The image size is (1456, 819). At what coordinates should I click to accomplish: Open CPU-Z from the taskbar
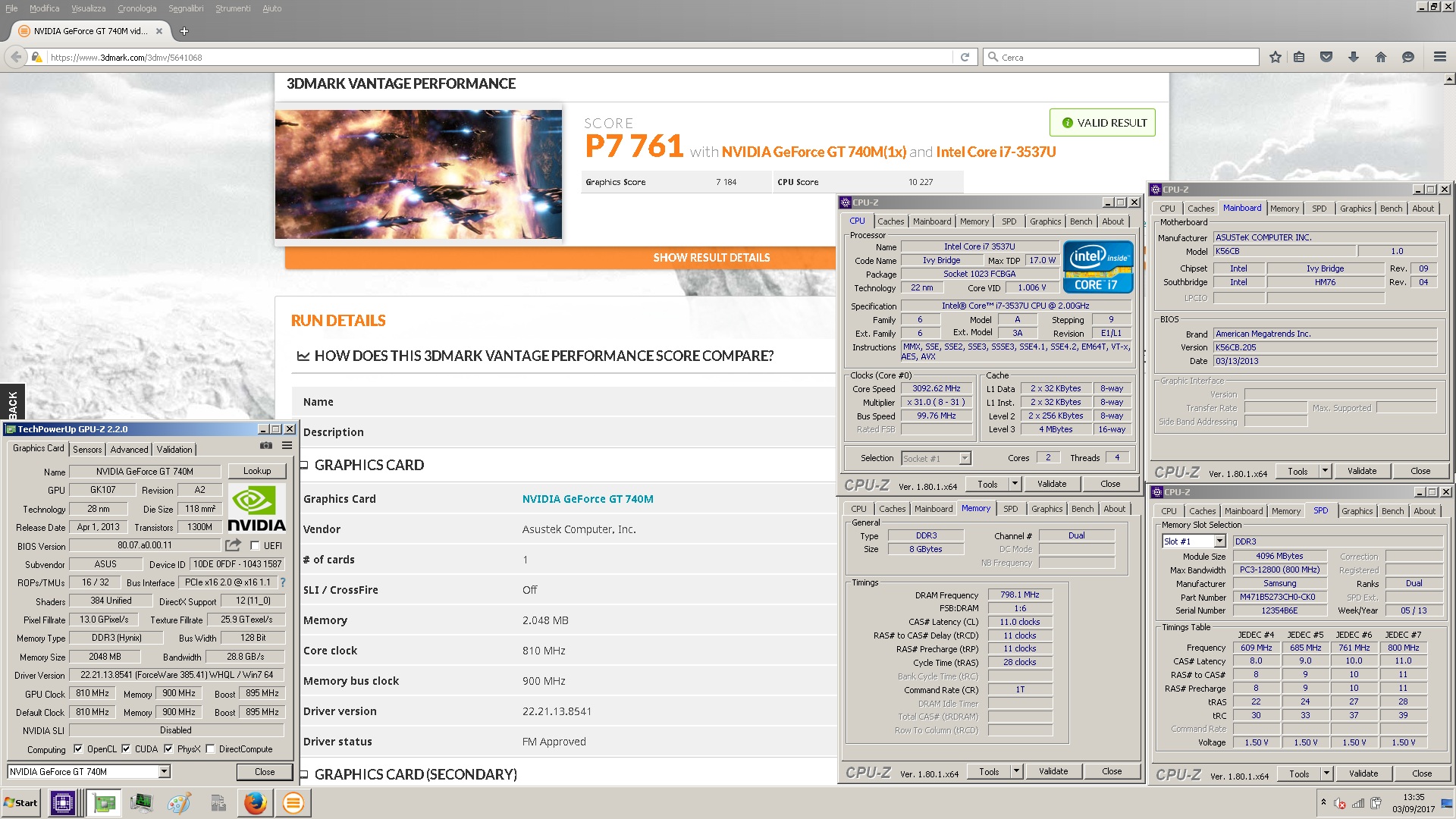[x=62, y=802]
